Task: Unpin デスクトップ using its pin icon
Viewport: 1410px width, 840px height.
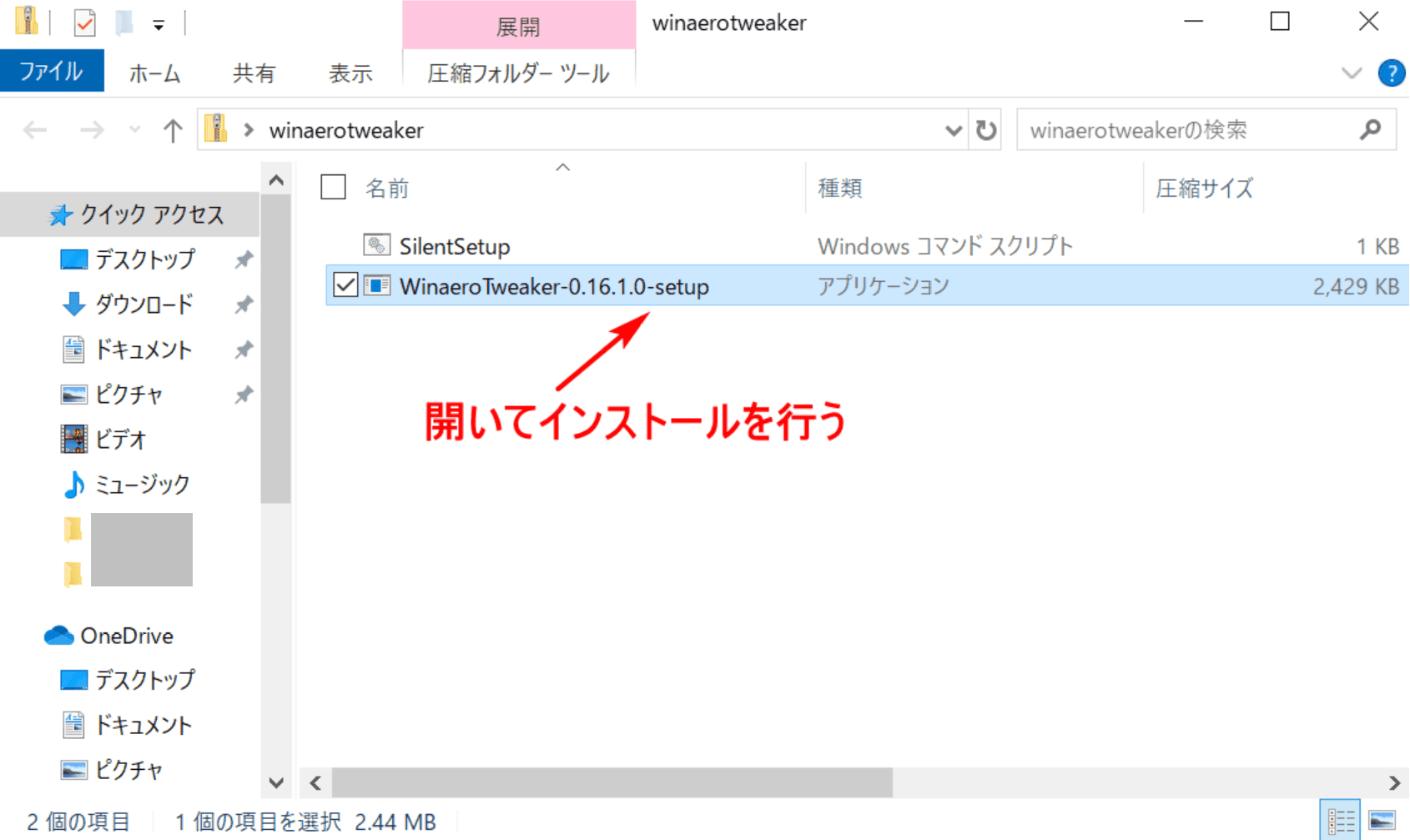Action: tap(243, 260)
